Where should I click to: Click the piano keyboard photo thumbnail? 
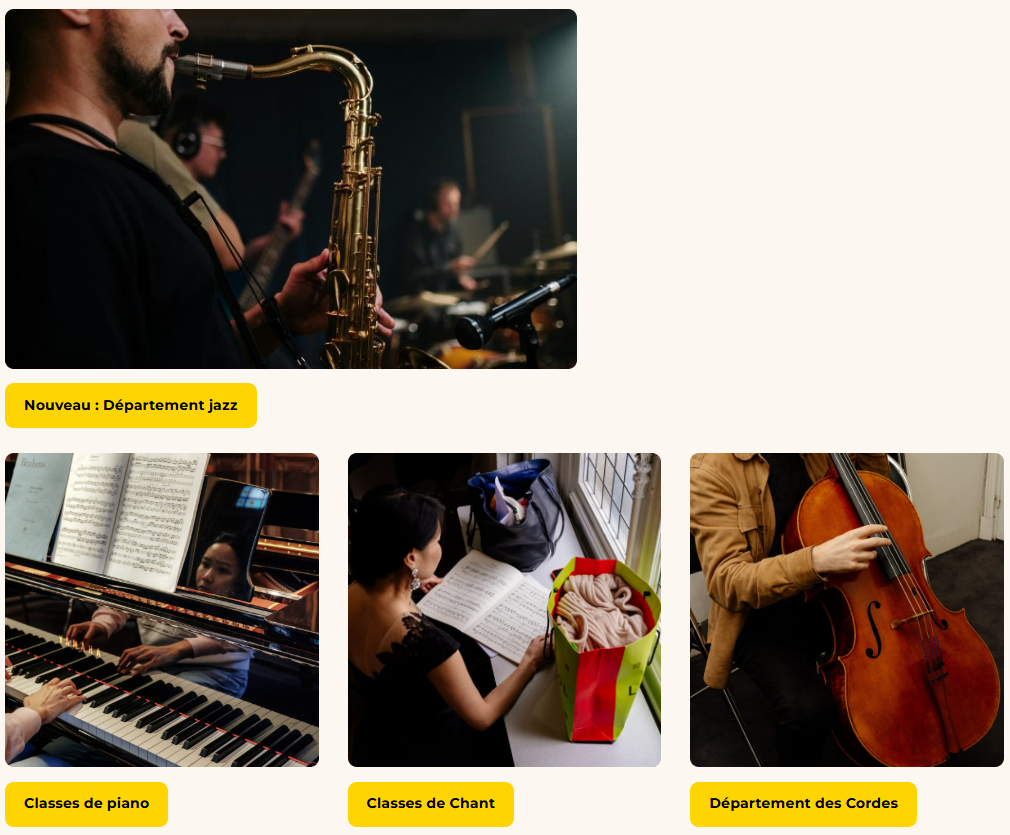(162, 610)
